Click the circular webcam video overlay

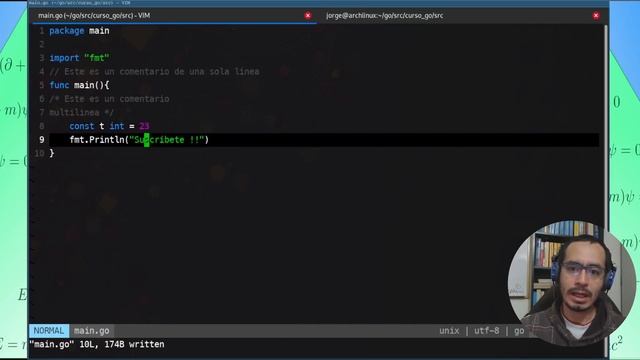571,283
